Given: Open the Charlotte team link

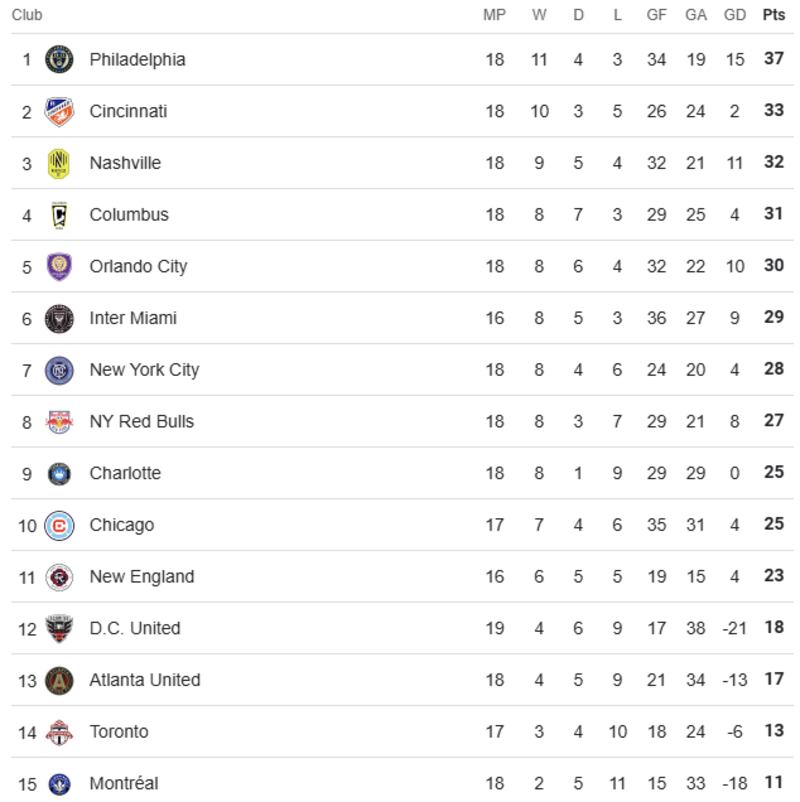Looking at the screenshot, I should click(x=125, y=473).
